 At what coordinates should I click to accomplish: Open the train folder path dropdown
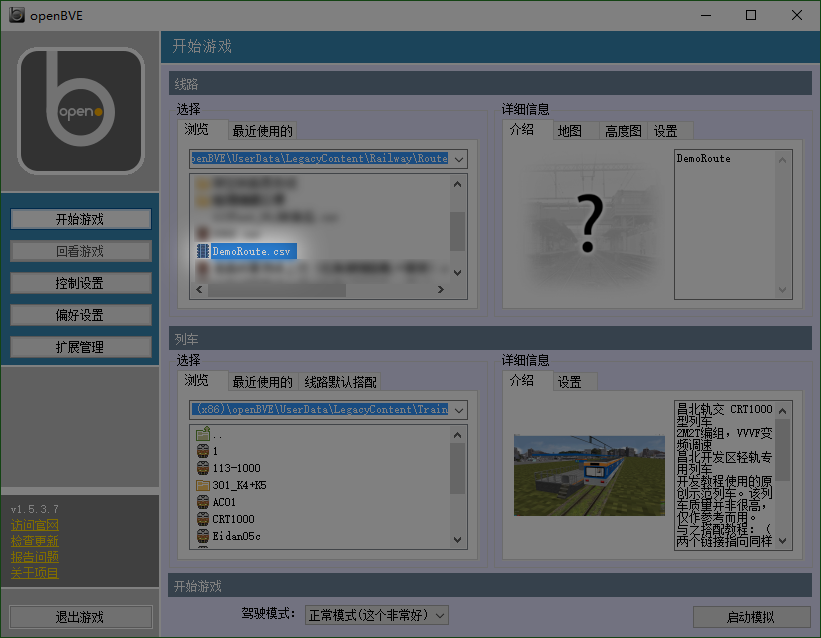coord(458,409)
